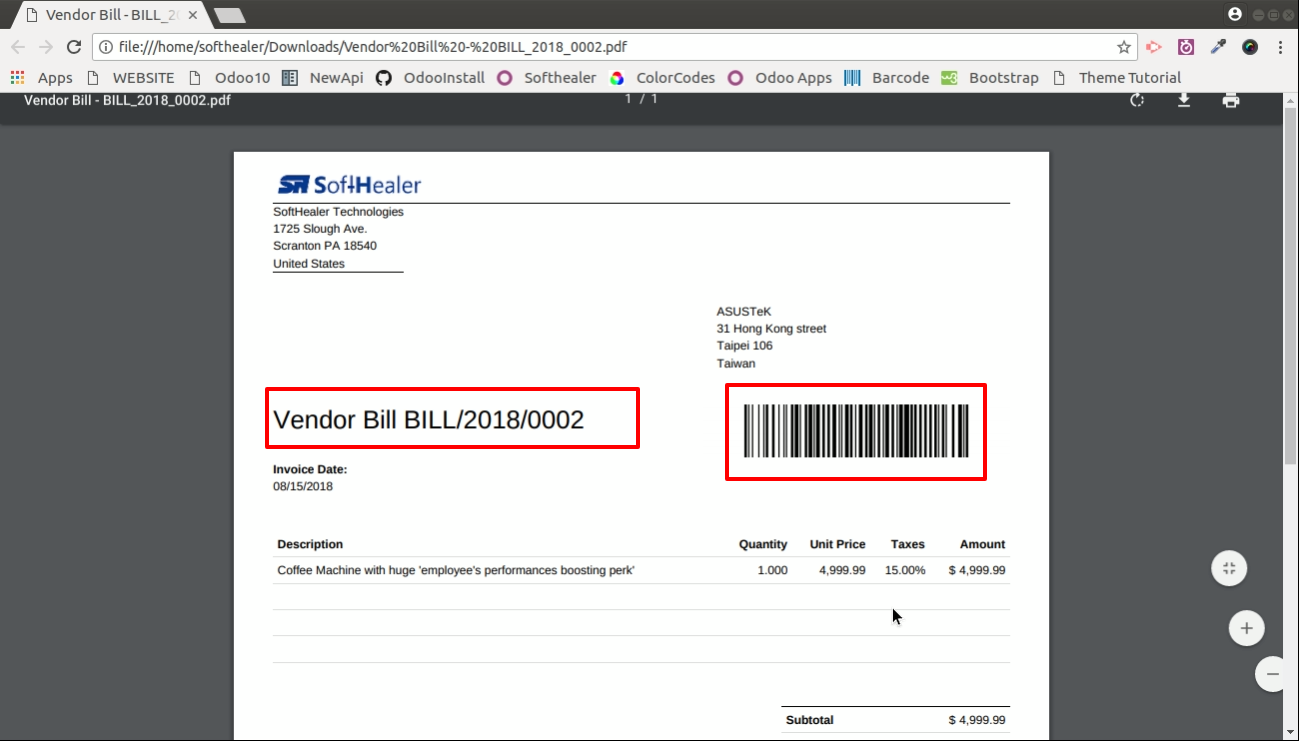Zoom in on the PDF

pos(1246,628)
